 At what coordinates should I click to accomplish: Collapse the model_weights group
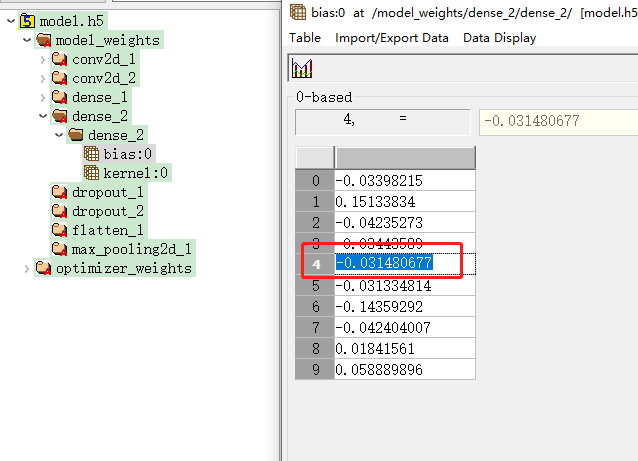tap(27, 40)
